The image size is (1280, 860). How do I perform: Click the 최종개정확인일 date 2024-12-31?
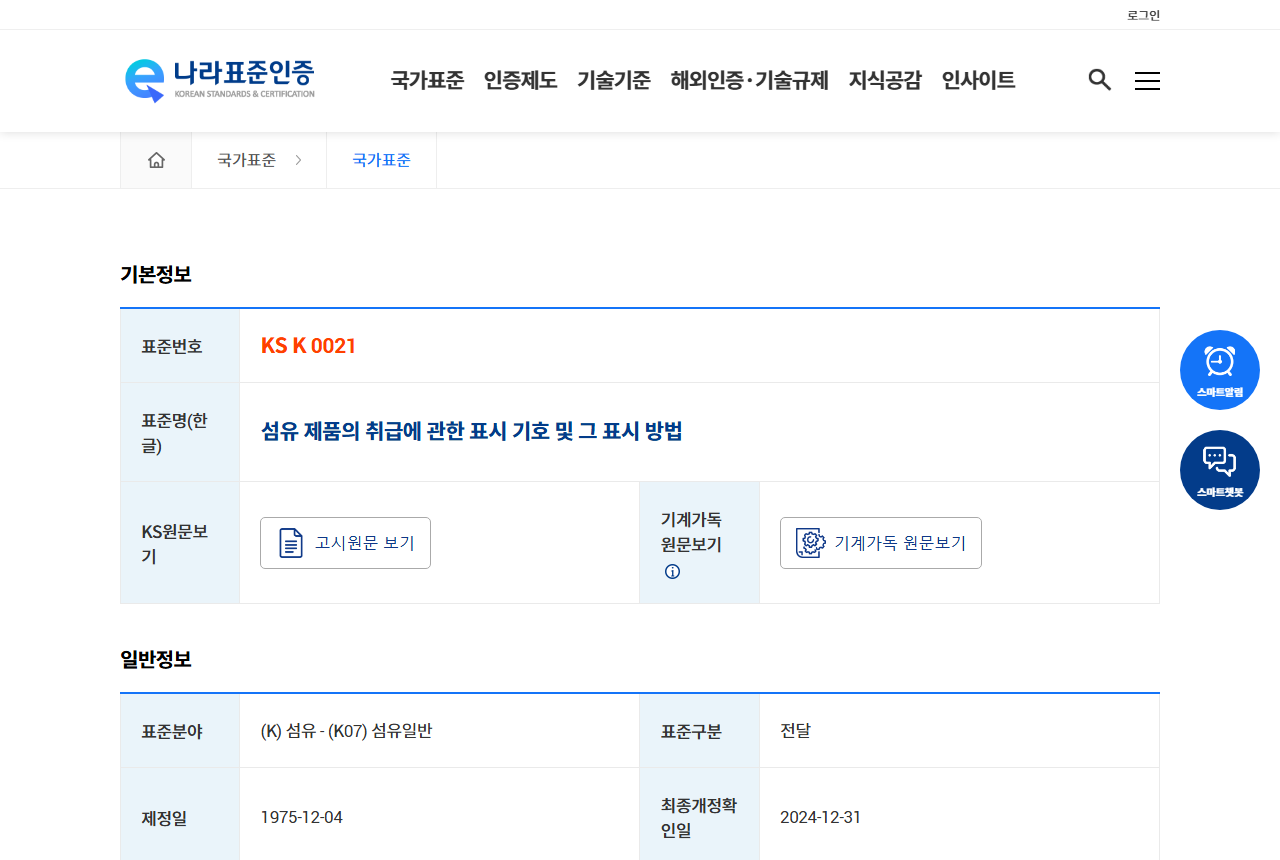820,818
